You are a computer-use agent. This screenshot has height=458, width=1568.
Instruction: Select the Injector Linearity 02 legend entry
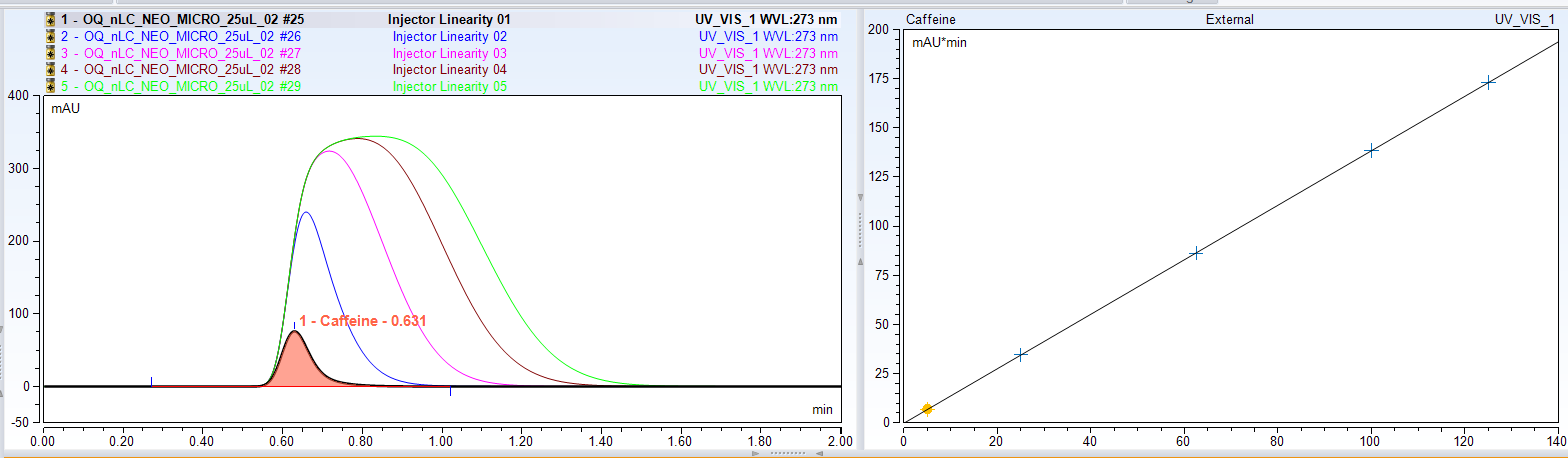point(449,36)
